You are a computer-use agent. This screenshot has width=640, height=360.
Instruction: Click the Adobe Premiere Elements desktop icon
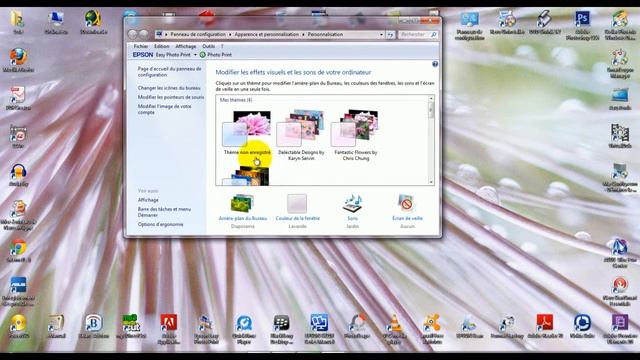620,329
